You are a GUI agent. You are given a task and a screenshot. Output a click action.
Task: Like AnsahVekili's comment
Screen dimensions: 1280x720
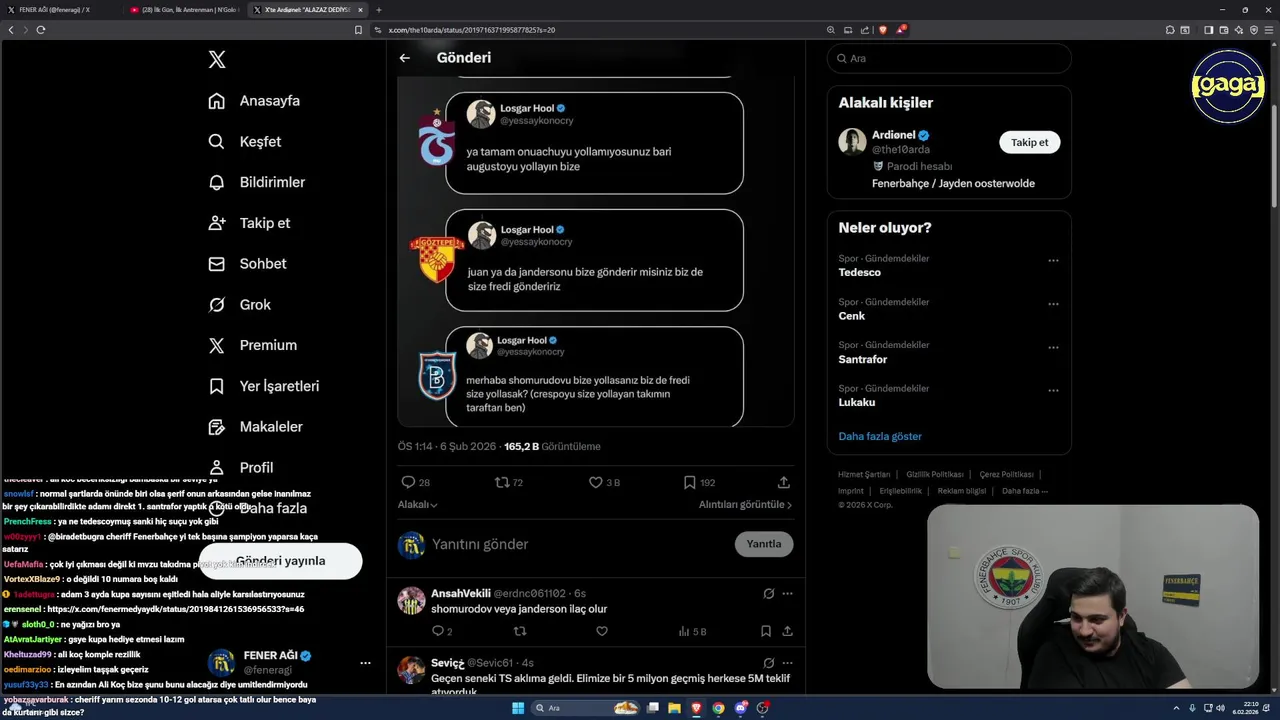601,631
